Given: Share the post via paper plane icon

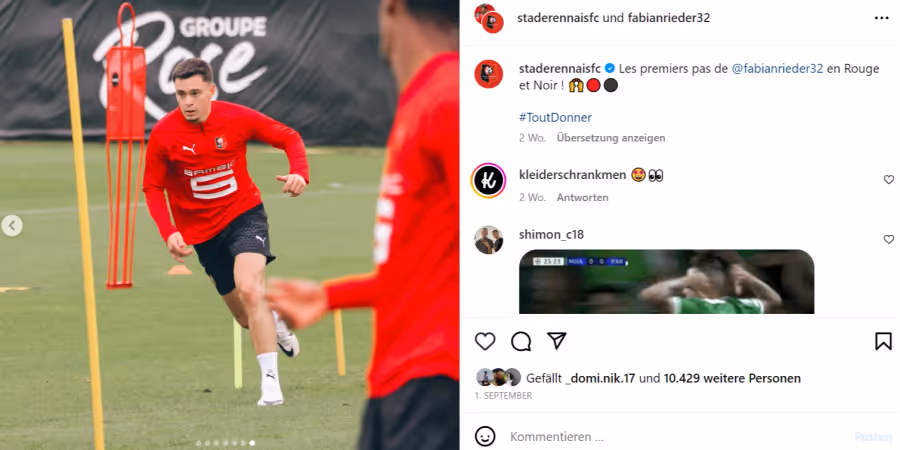Looking at the screenshot, I should (x=557, y=340).
